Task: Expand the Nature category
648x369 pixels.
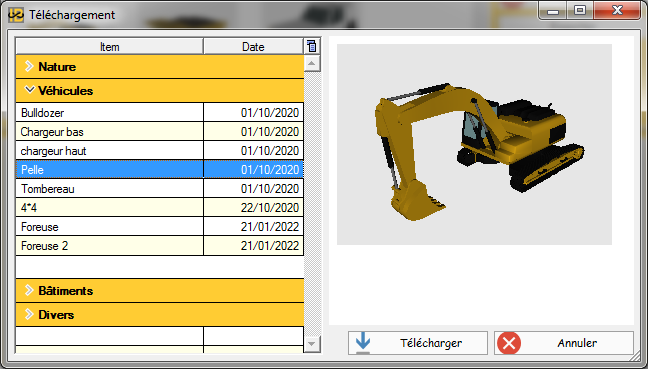Action: pyautogui.click(x=29, y=66)
